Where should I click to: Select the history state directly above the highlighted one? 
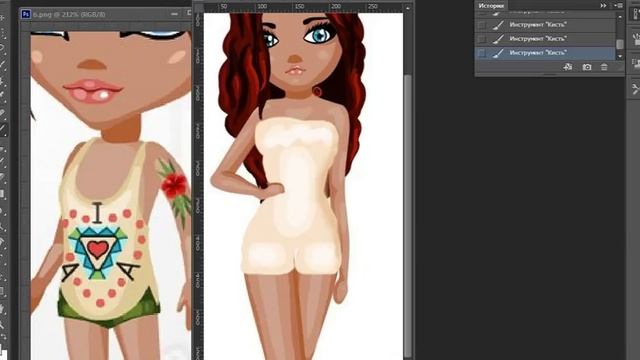pyautogui.click(x=545, y=39)
